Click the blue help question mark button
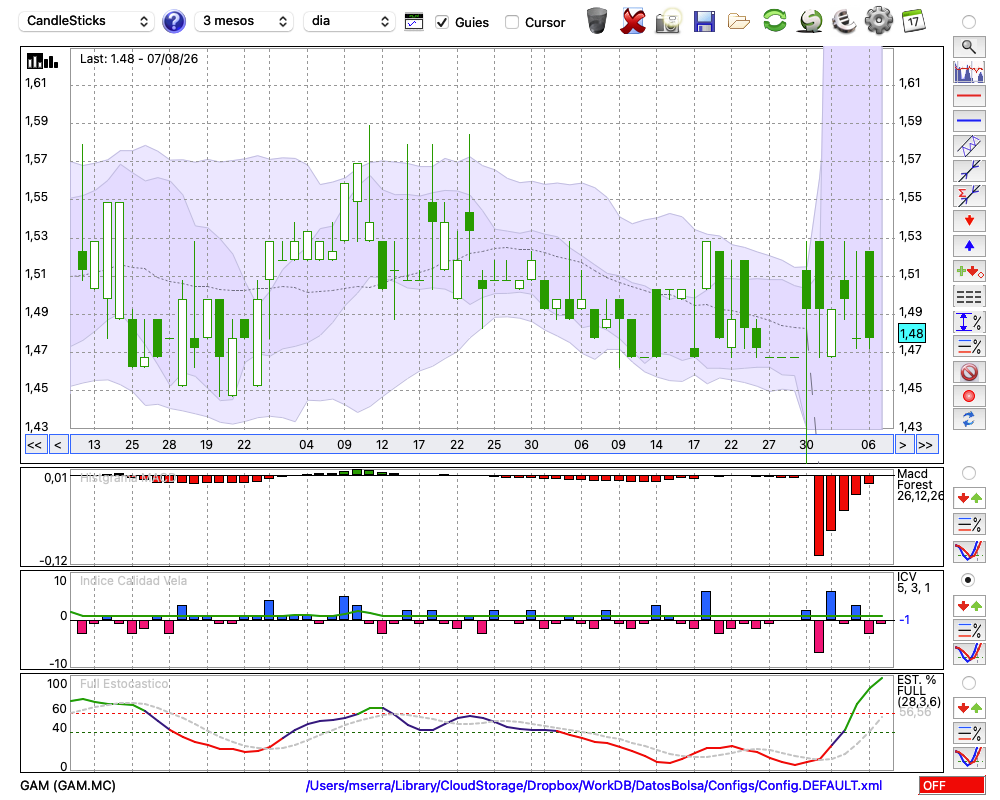The width and height of the screenshot is (1000, 800). pyautogui.click(x=173, y=22)
